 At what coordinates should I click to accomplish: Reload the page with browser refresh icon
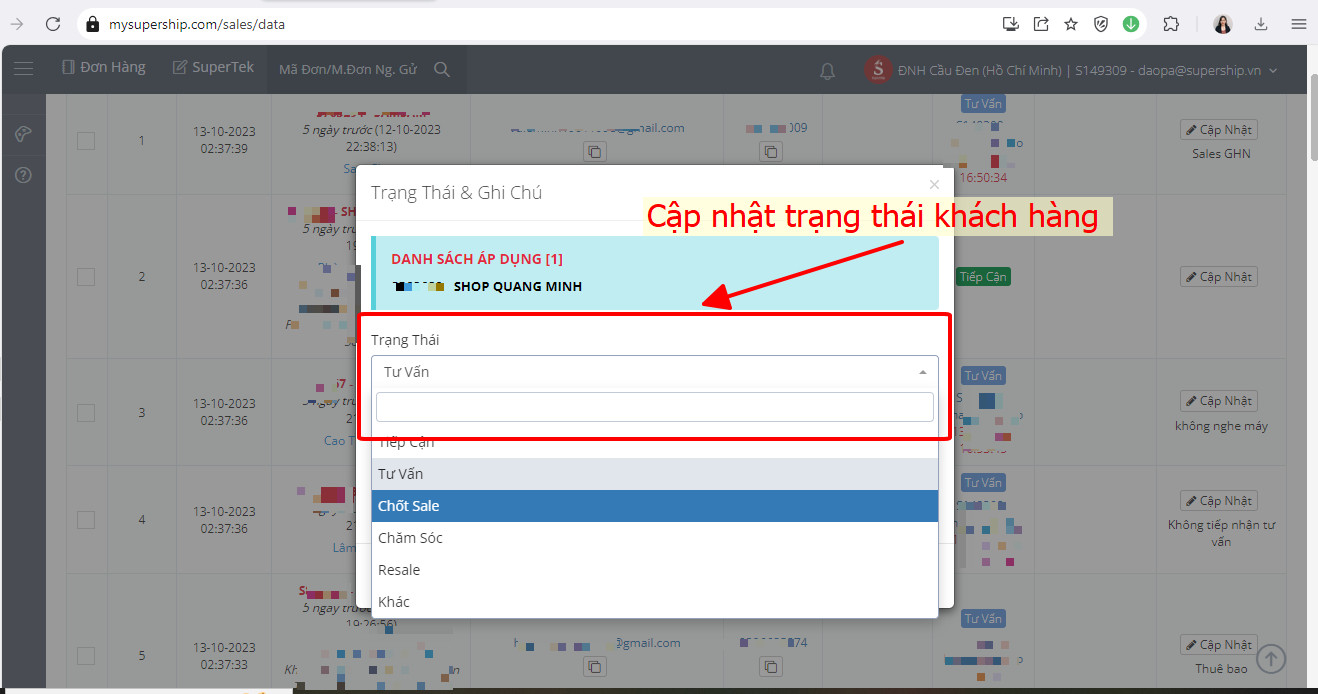[x=53, y=24]
